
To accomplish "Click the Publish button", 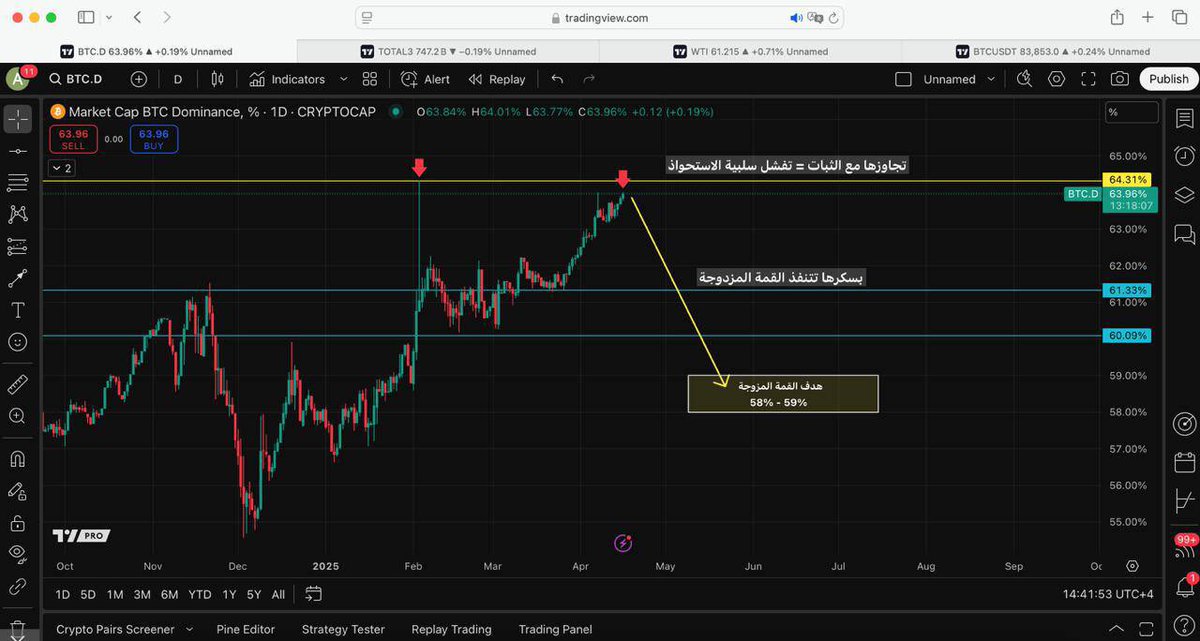I will 1168,79.
